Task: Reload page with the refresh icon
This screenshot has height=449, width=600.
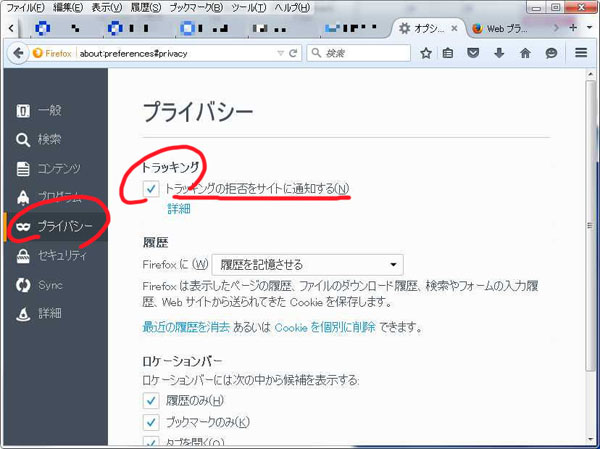Action: click(x=293, y=53)
